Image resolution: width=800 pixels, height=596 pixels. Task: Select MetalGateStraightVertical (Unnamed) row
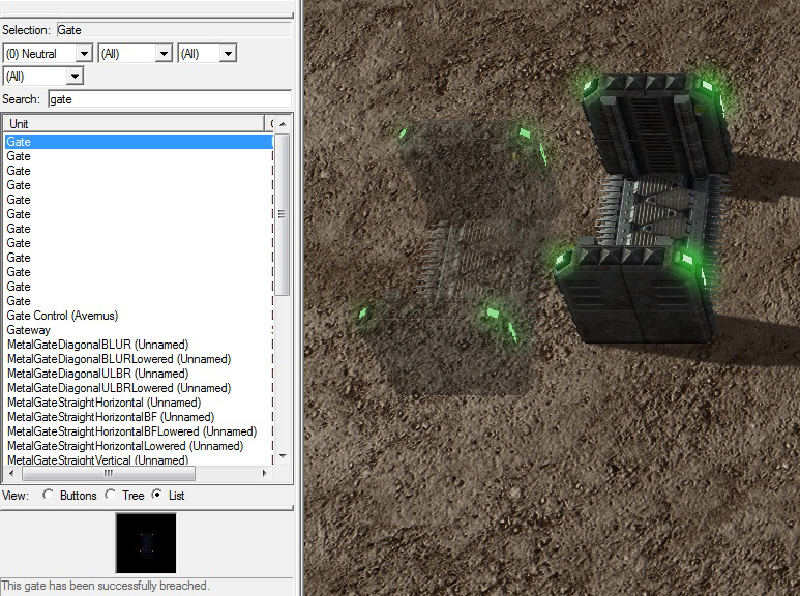pos(97,460)
